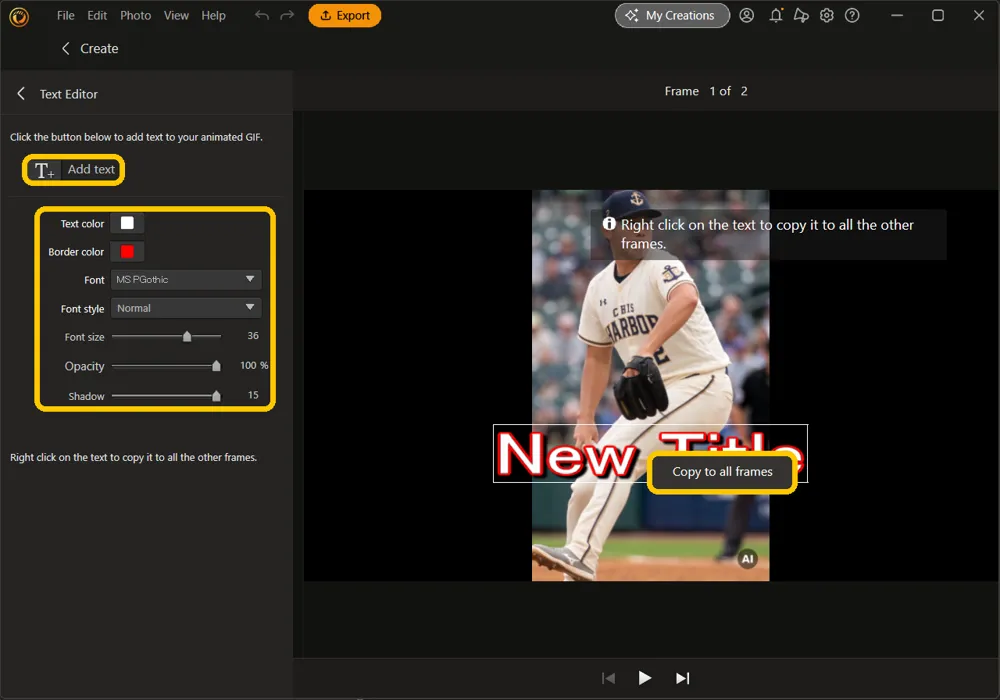Open the settings gear icon
Screen dimensions: 1000x700
(x=827, y=15)
